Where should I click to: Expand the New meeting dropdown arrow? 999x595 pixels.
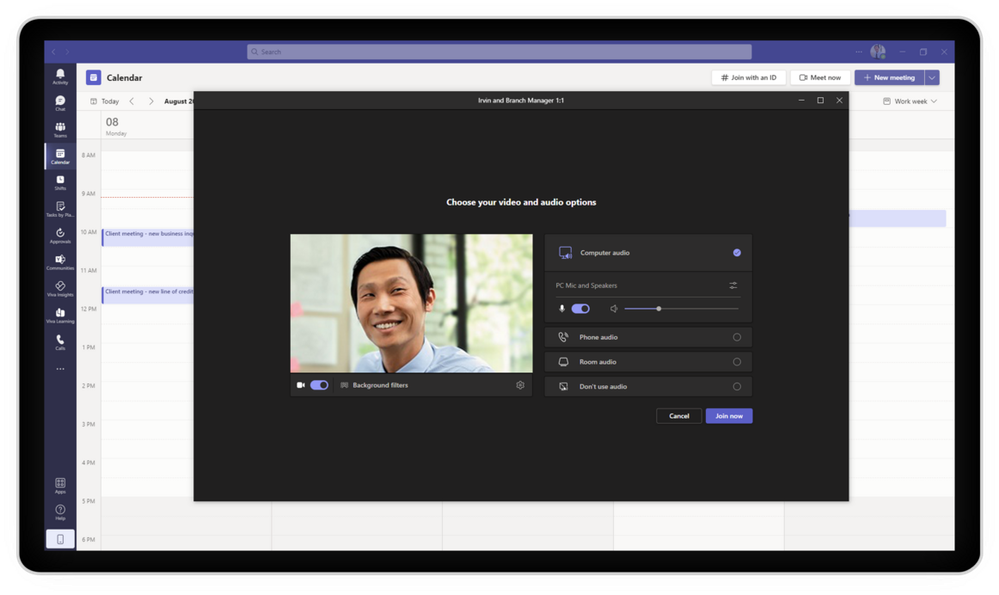[932, 78]
